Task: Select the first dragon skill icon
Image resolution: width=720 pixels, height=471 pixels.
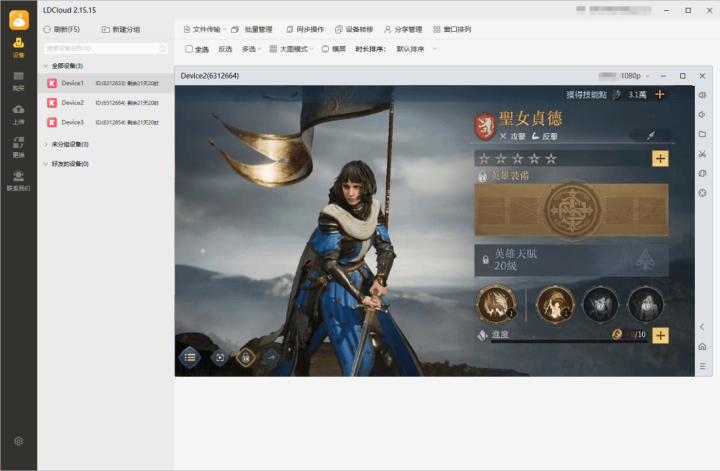Action: [x=496, y=304]
